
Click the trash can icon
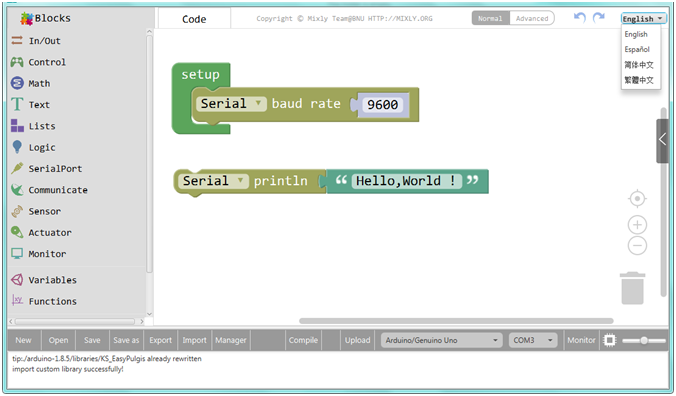click(x=632, y=288)
